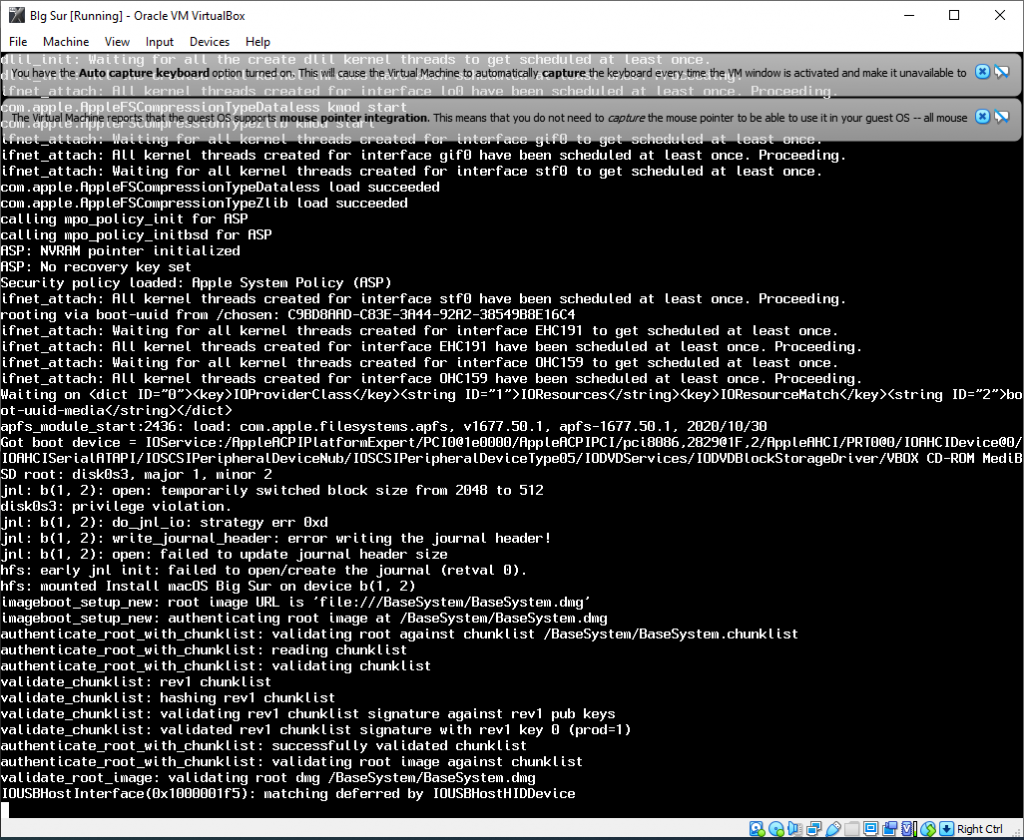Open the Input menu
The image size is (1024, 840).
(x=159, y=42)
